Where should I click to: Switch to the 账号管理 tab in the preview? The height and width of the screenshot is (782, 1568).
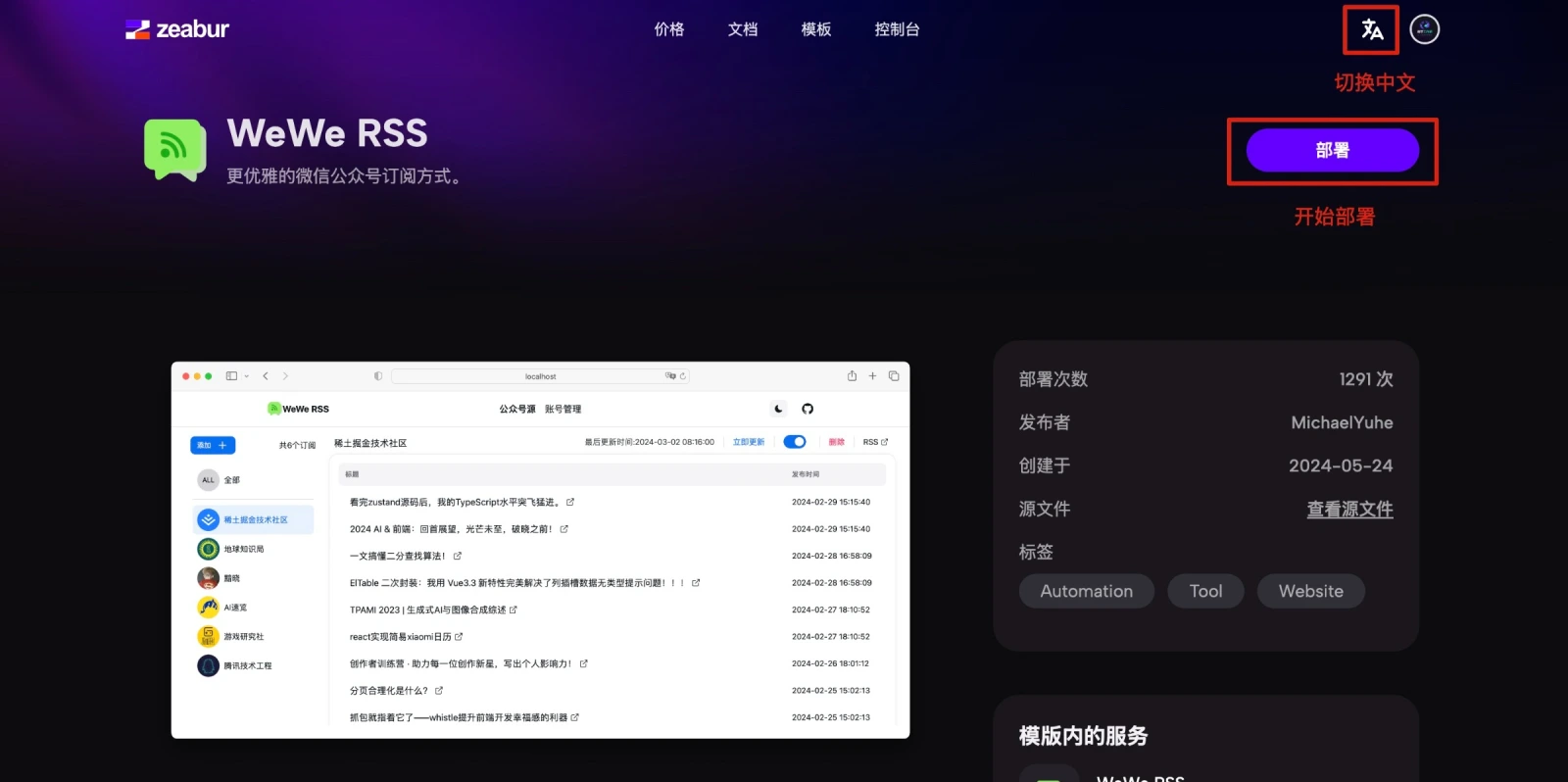click(563, 410)
